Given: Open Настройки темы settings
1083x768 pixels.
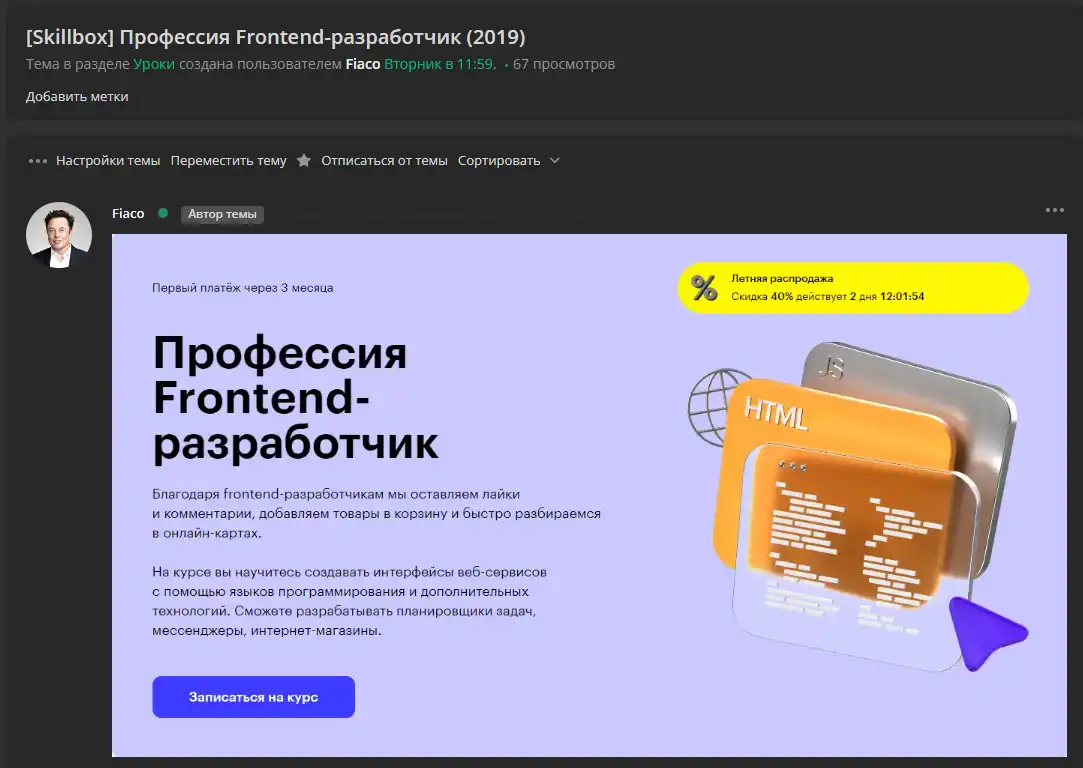Looking at the screenshot, I should click(108, 160).
